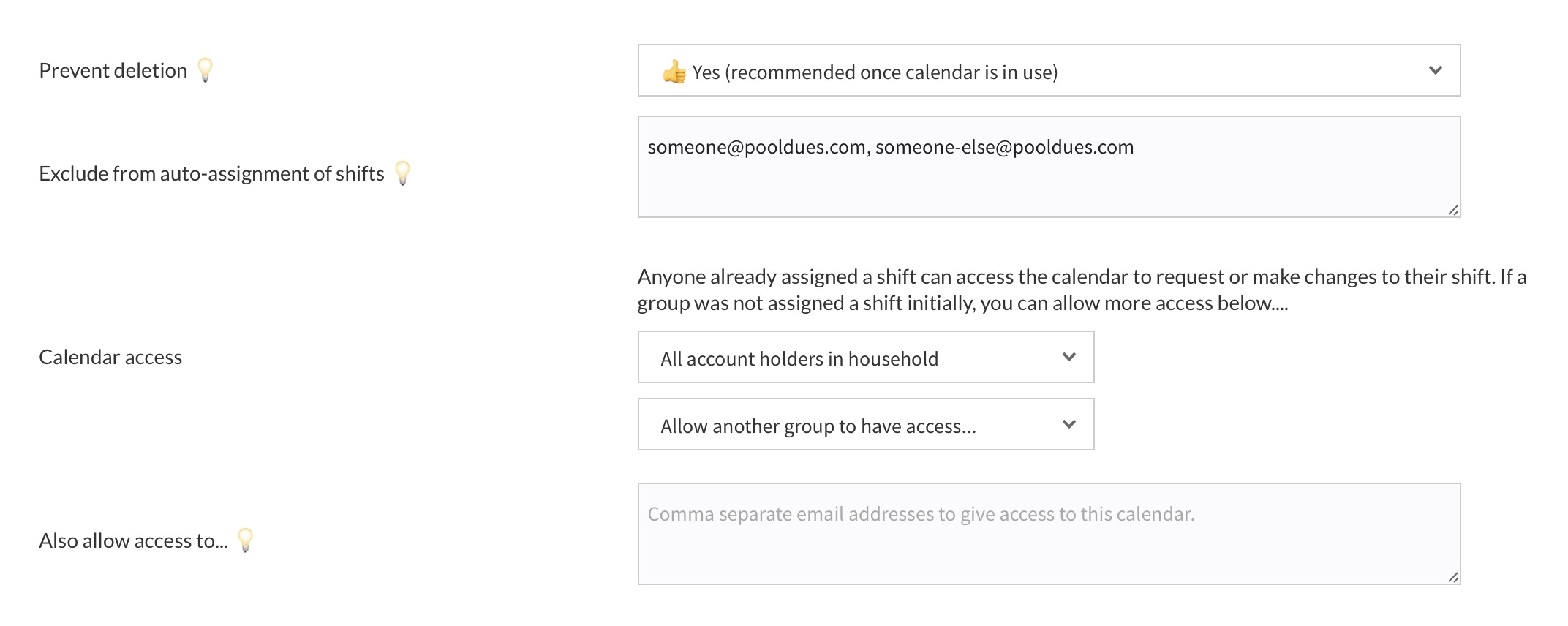Open the 'Yes (recommended once calendar is in use)' dropdown
Screen dimensions: 1568x626
point(1048,71)
